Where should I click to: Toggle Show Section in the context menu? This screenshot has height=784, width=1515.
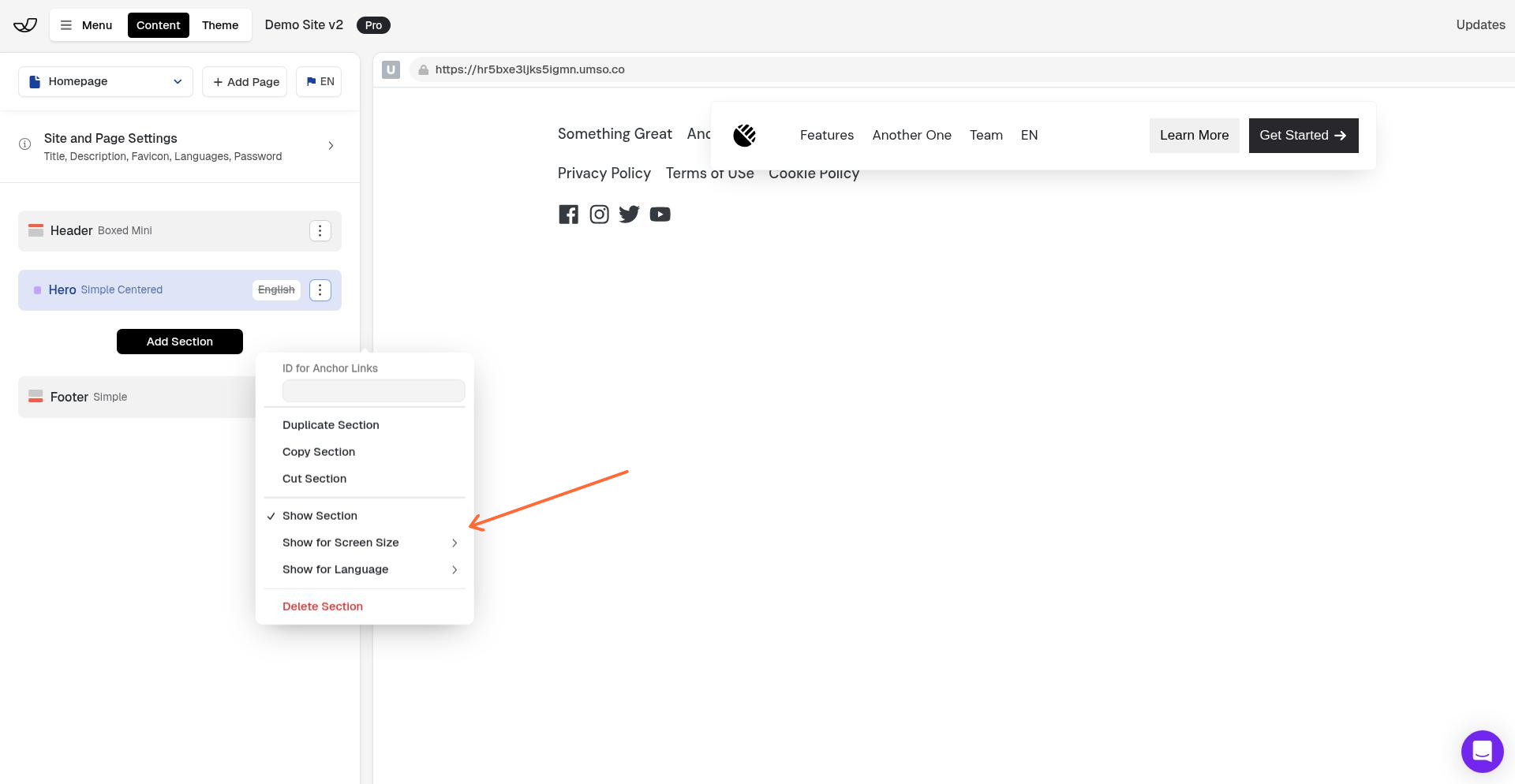point(320,515)
